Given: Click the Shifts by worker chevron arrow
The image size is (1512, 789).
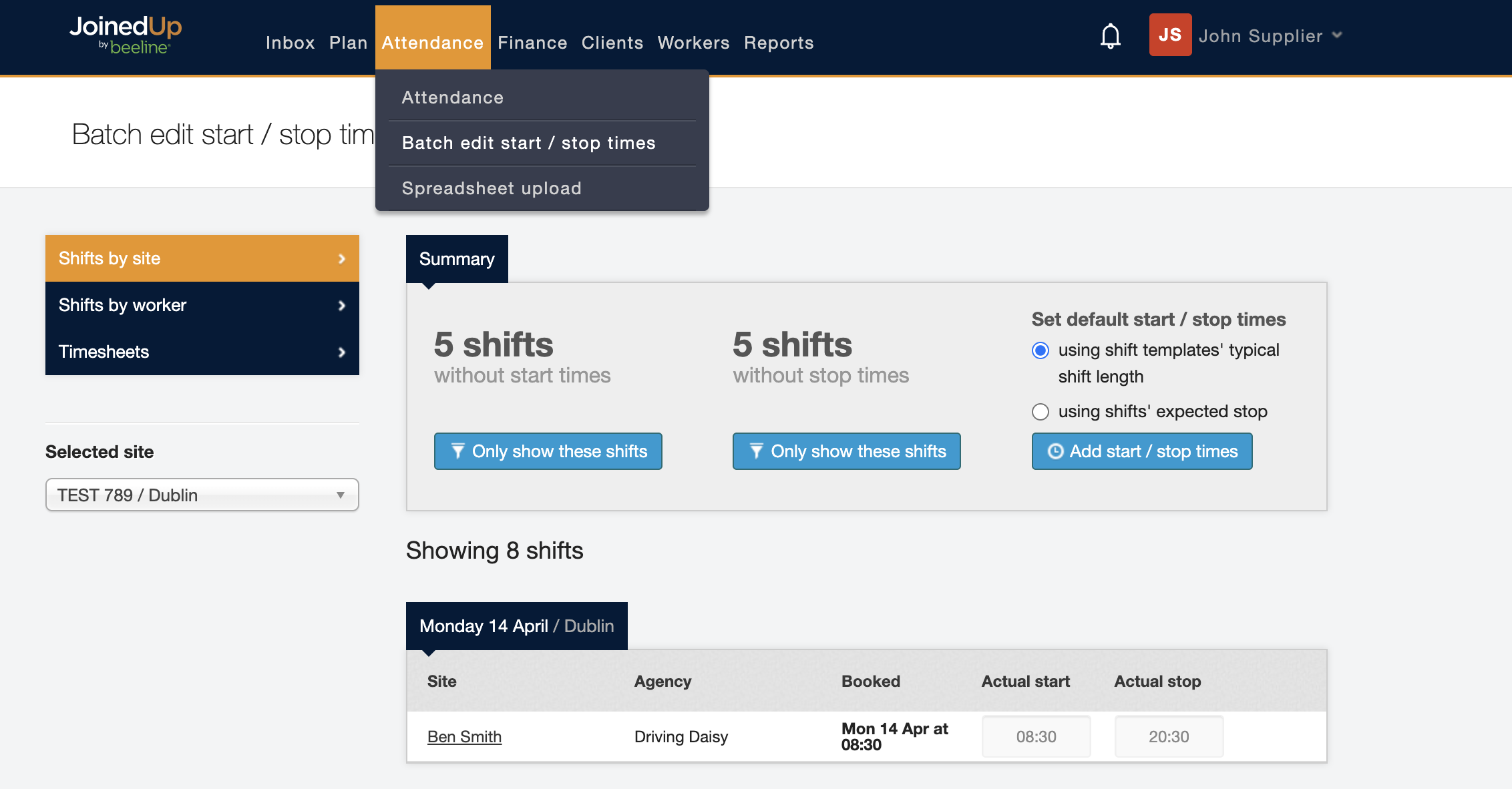Looking at the screenshot, I should (342, 305).
